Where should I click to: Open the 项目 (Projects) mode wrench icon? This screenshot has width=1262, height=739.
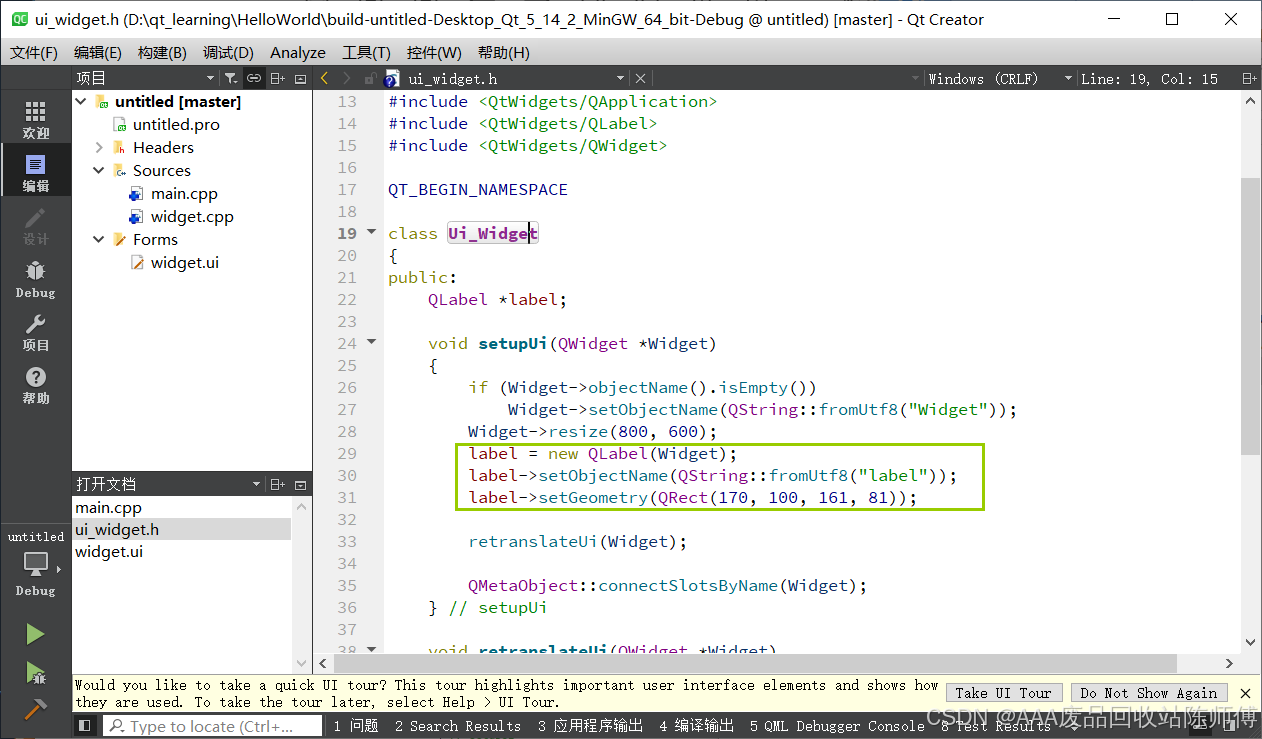click(x=35, y=331)
